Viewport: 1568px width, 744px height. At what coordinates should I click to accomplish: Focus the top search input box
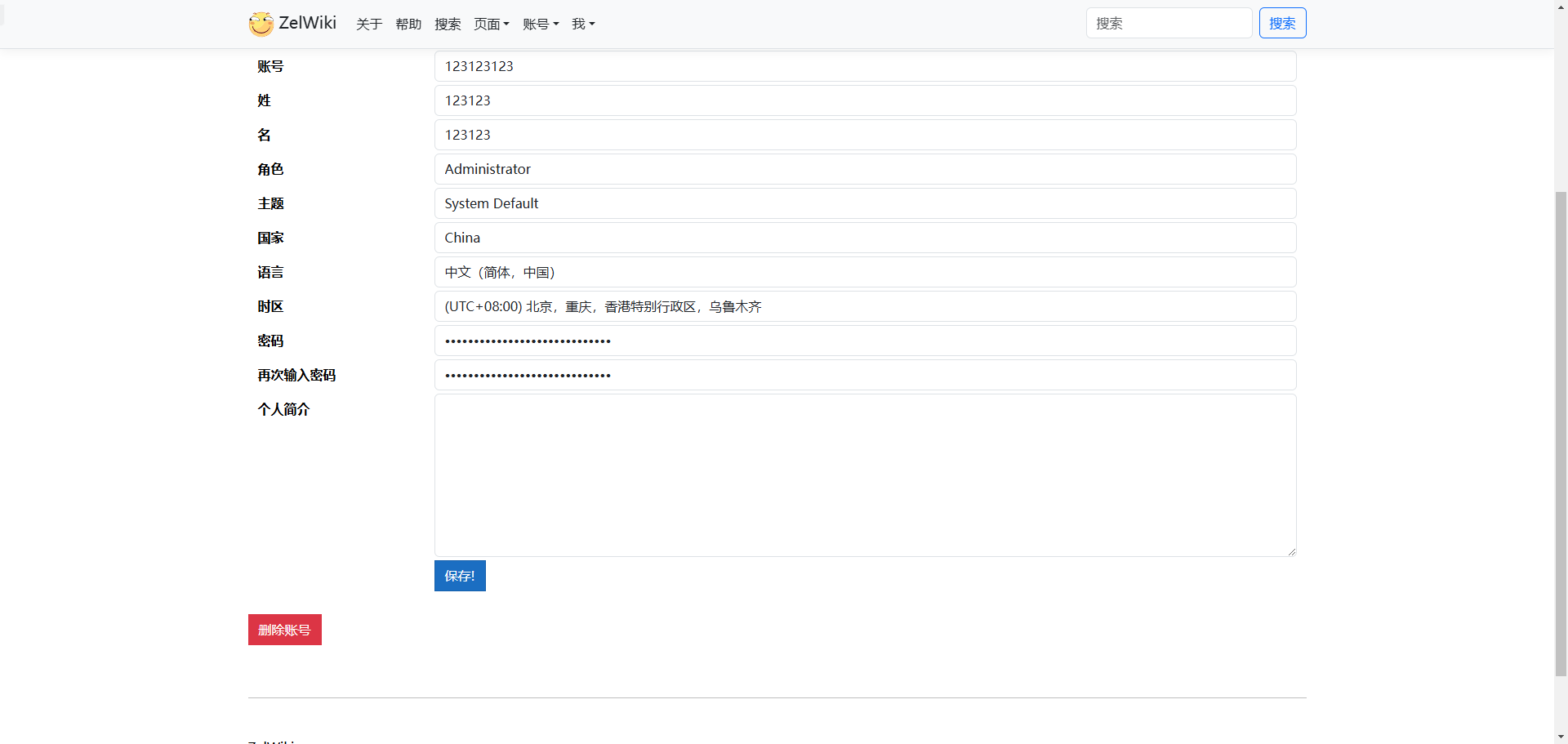coord(1169,23)
